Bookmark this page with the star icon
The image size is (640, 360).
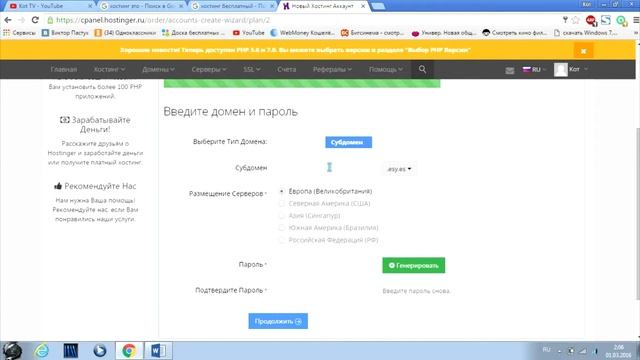point(576,20)
